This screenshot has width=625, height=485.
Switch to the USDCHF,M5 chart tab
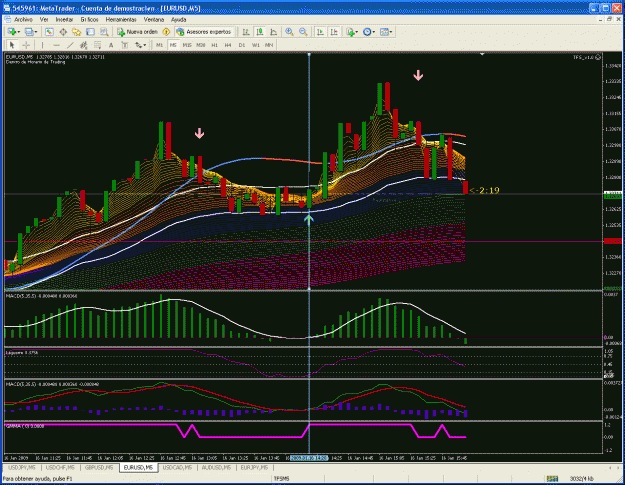click(x=60, y=467)
